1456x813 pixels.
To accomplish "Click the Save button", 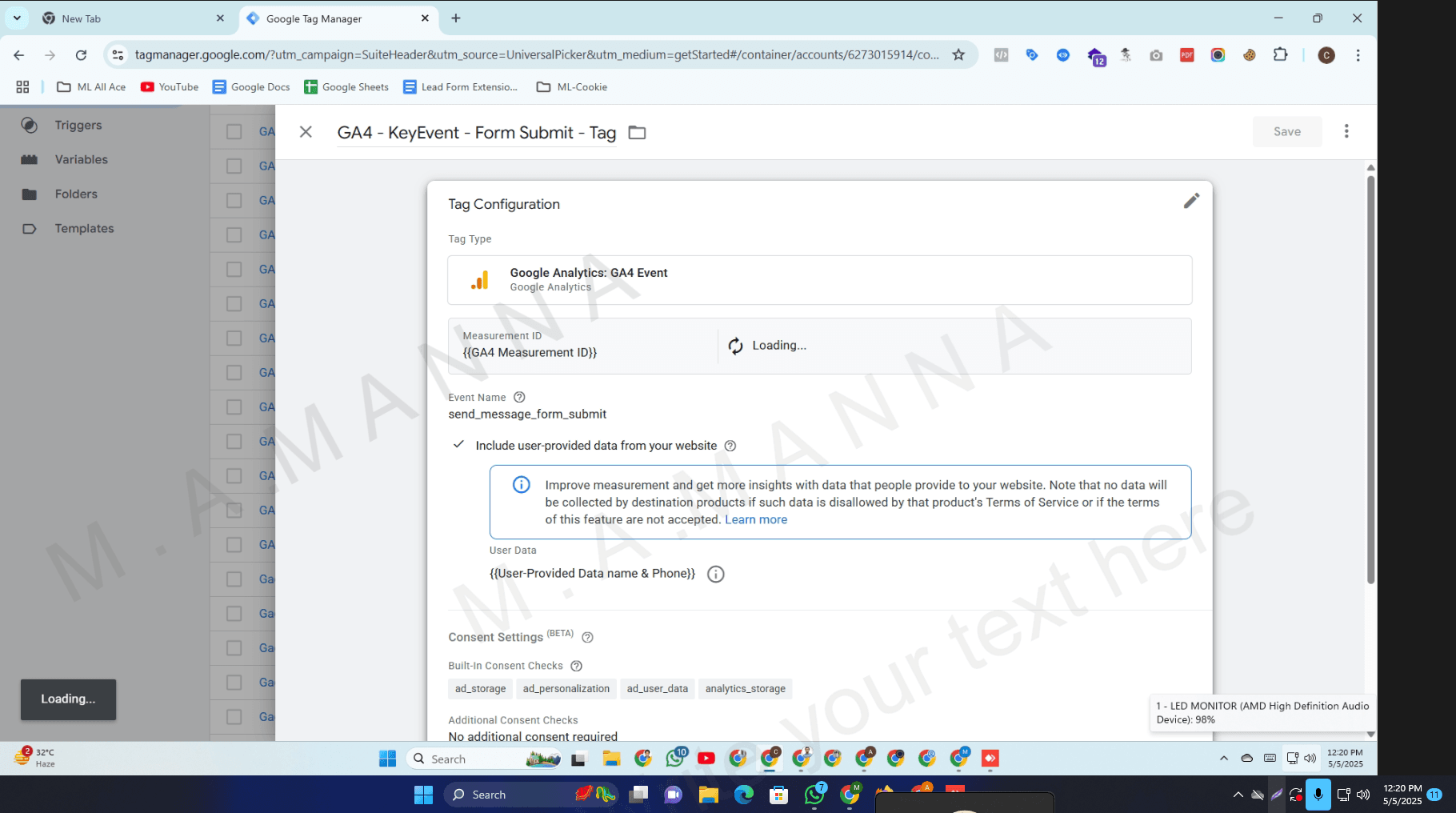I will pyautogui.click(x=1286, y=132).
